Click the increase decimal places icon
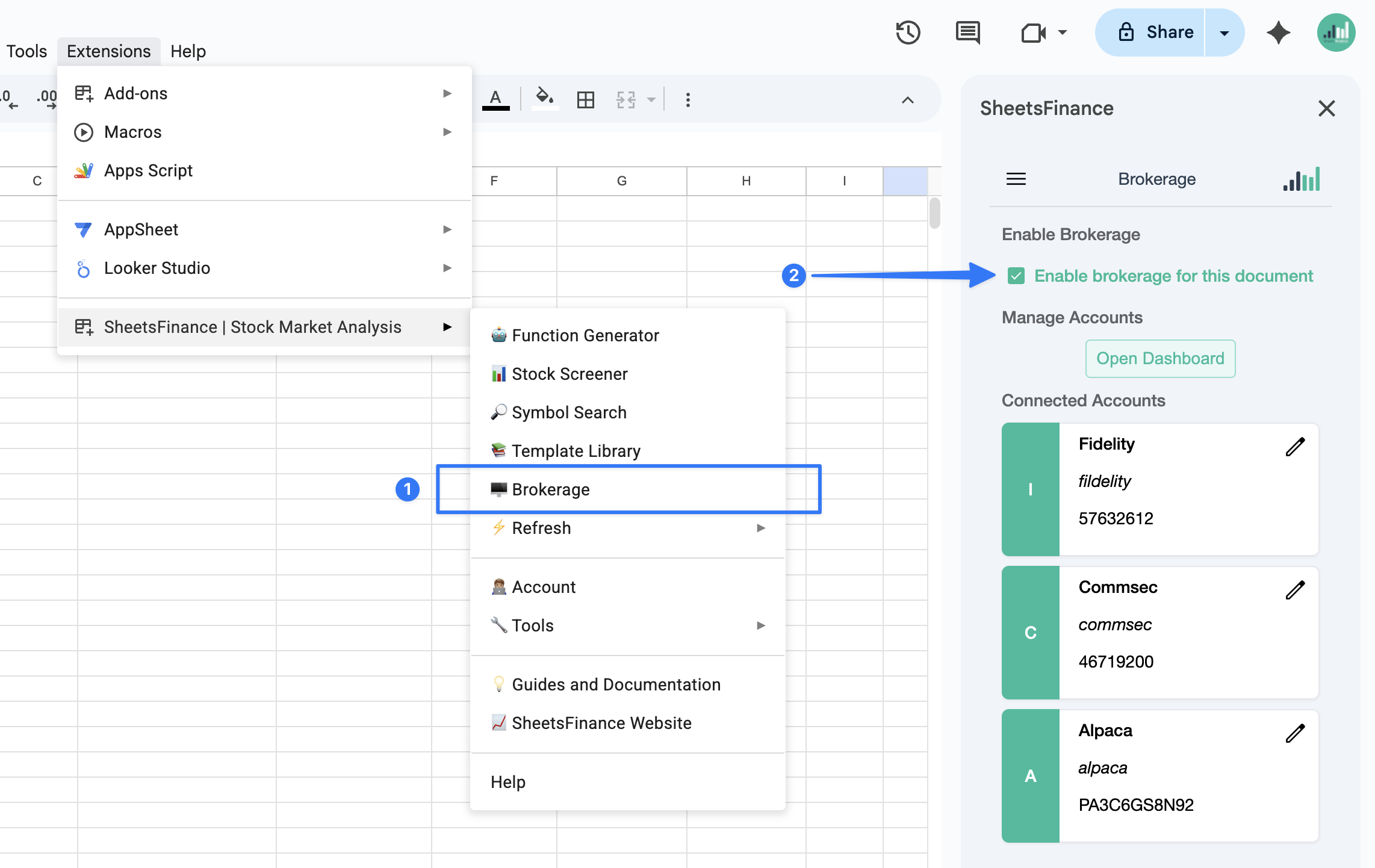The image size is (1375, 868). click(x=46, y=99)
